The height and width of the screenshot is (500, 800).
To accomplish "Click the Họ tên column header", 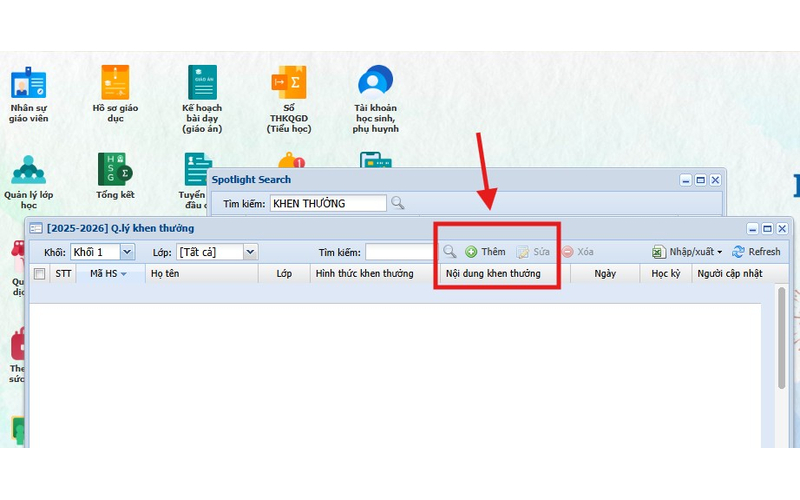I will point(202,273).
